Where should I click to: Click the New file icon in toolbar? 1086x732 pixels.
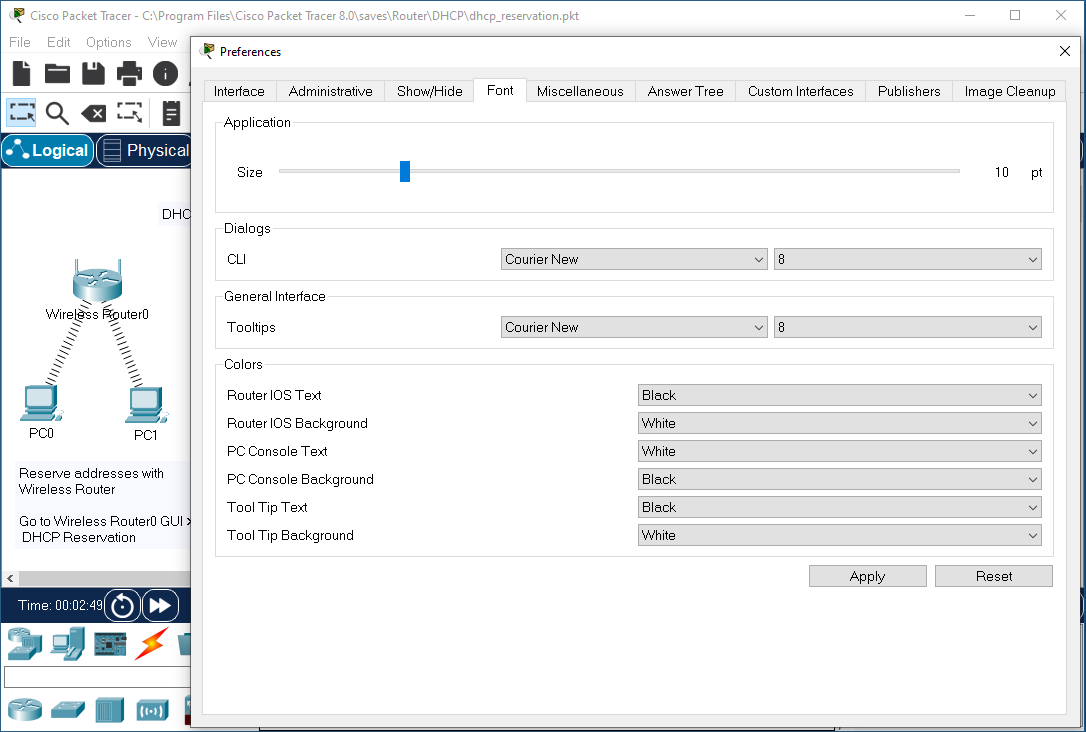(x=21, y=73)
